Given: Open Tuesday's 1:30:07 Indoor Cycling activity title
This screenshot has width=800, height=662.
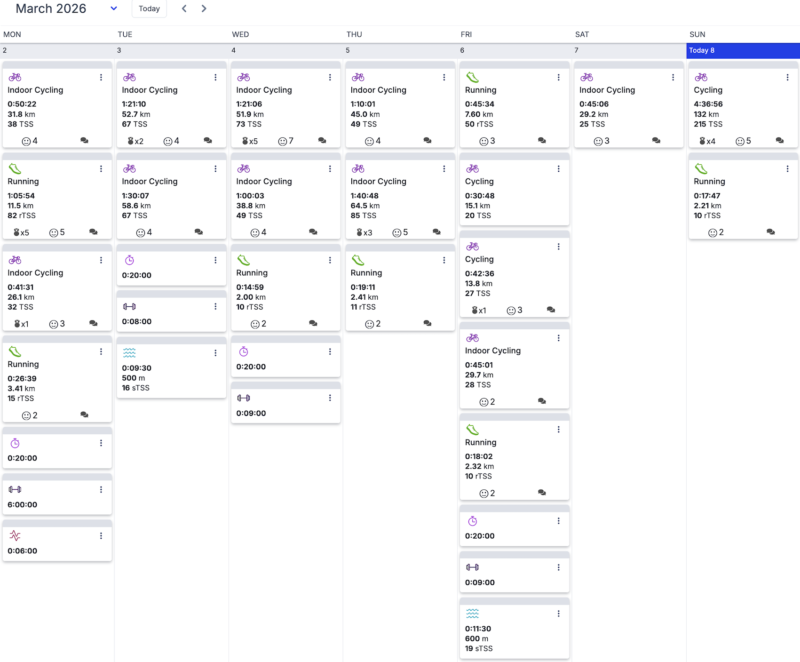Looking at the screenshot, I should tap(149, 182).
